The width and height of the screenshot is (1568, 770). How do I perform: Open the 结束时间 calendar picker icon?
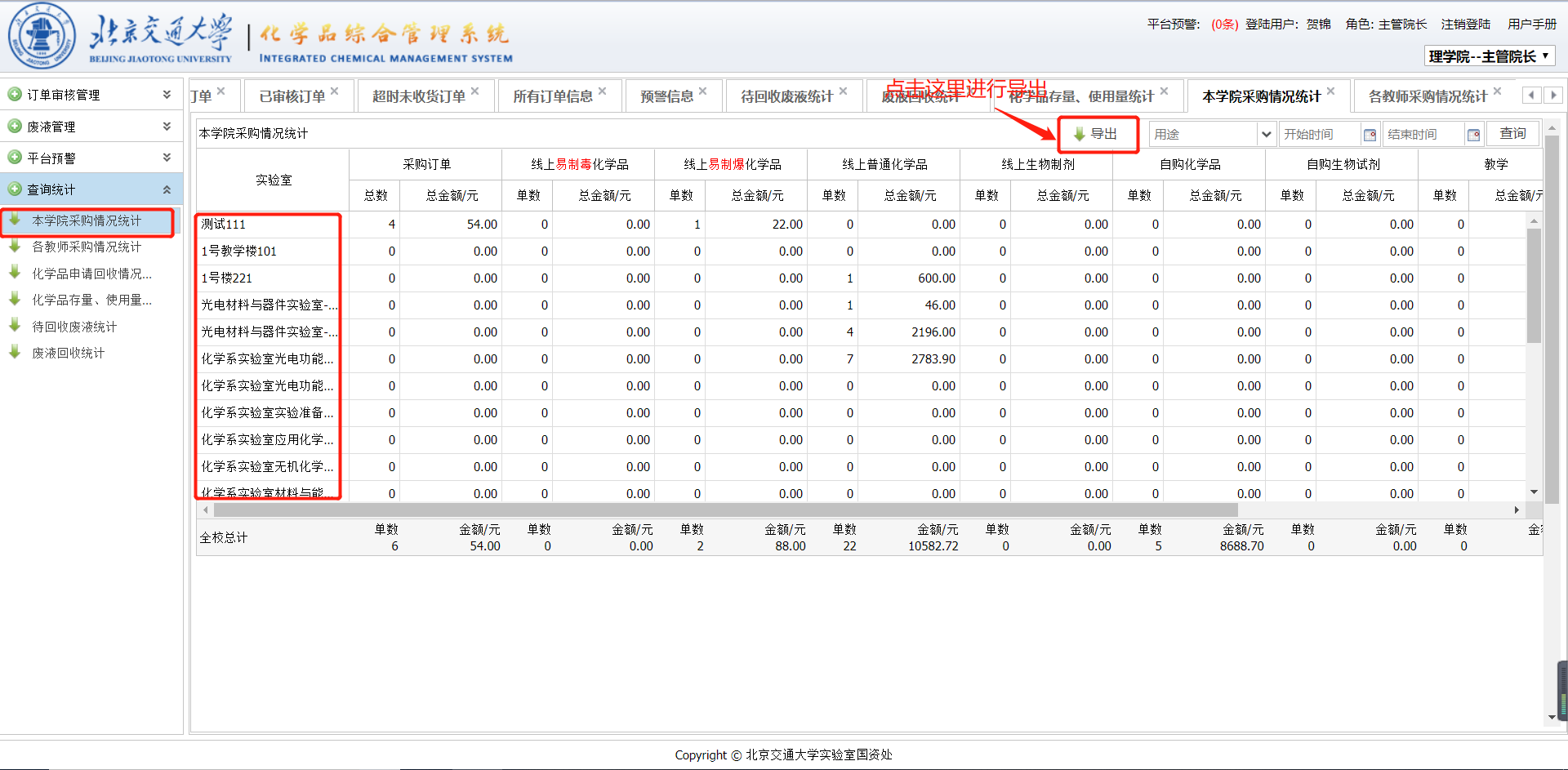pos(1473,135)
